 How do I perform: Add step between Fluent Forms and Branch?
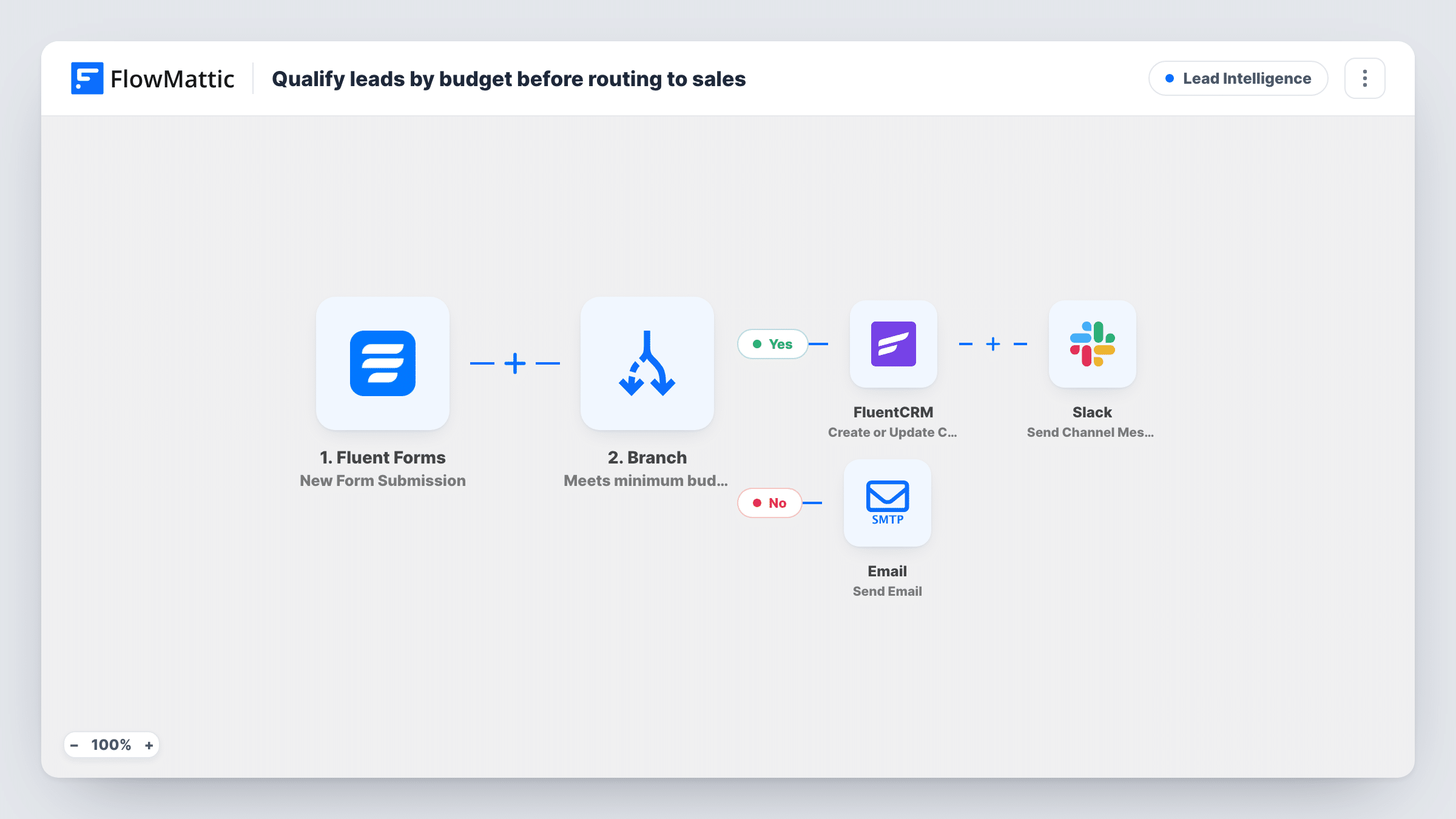(x=515, y=363)
